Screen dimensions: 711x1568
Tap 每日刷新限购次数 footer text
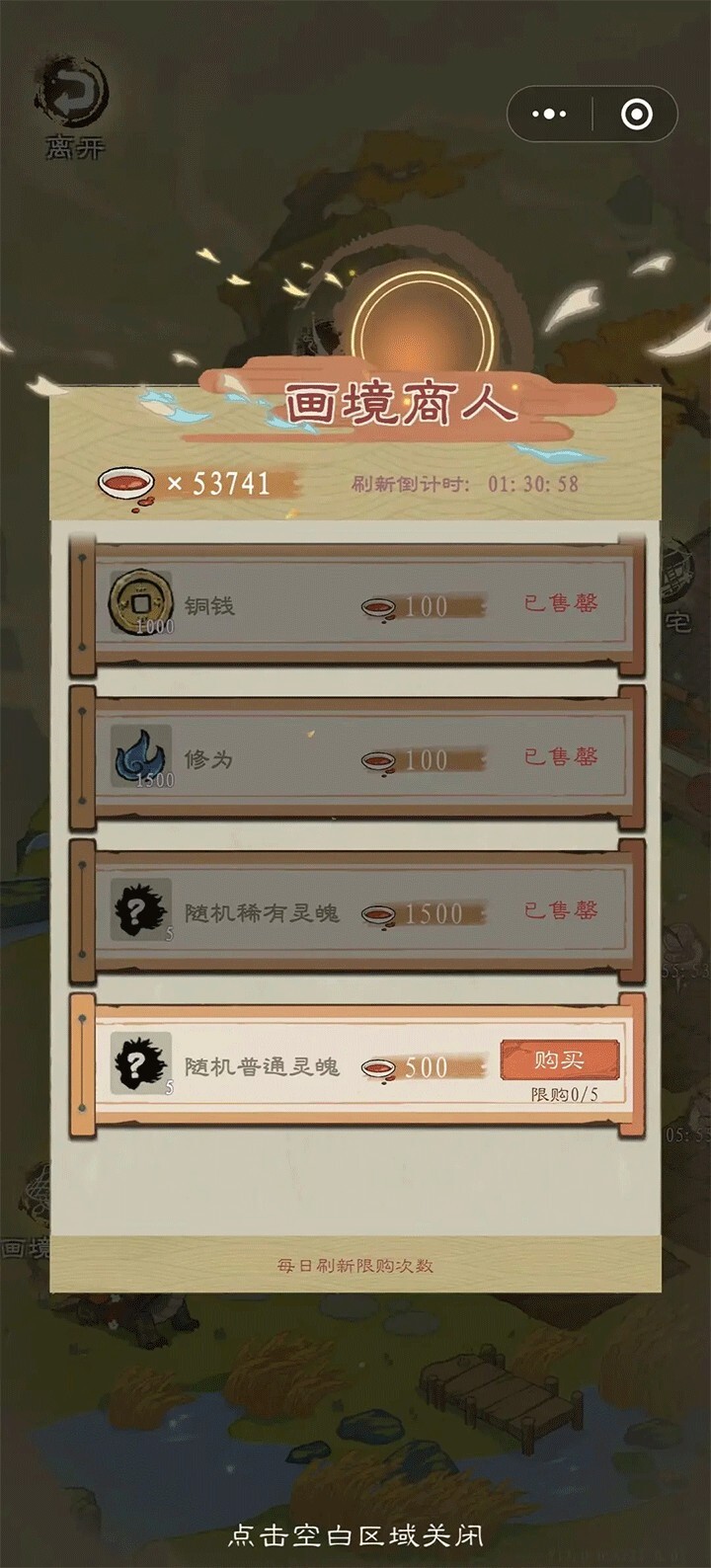(x=355, y=1265)
